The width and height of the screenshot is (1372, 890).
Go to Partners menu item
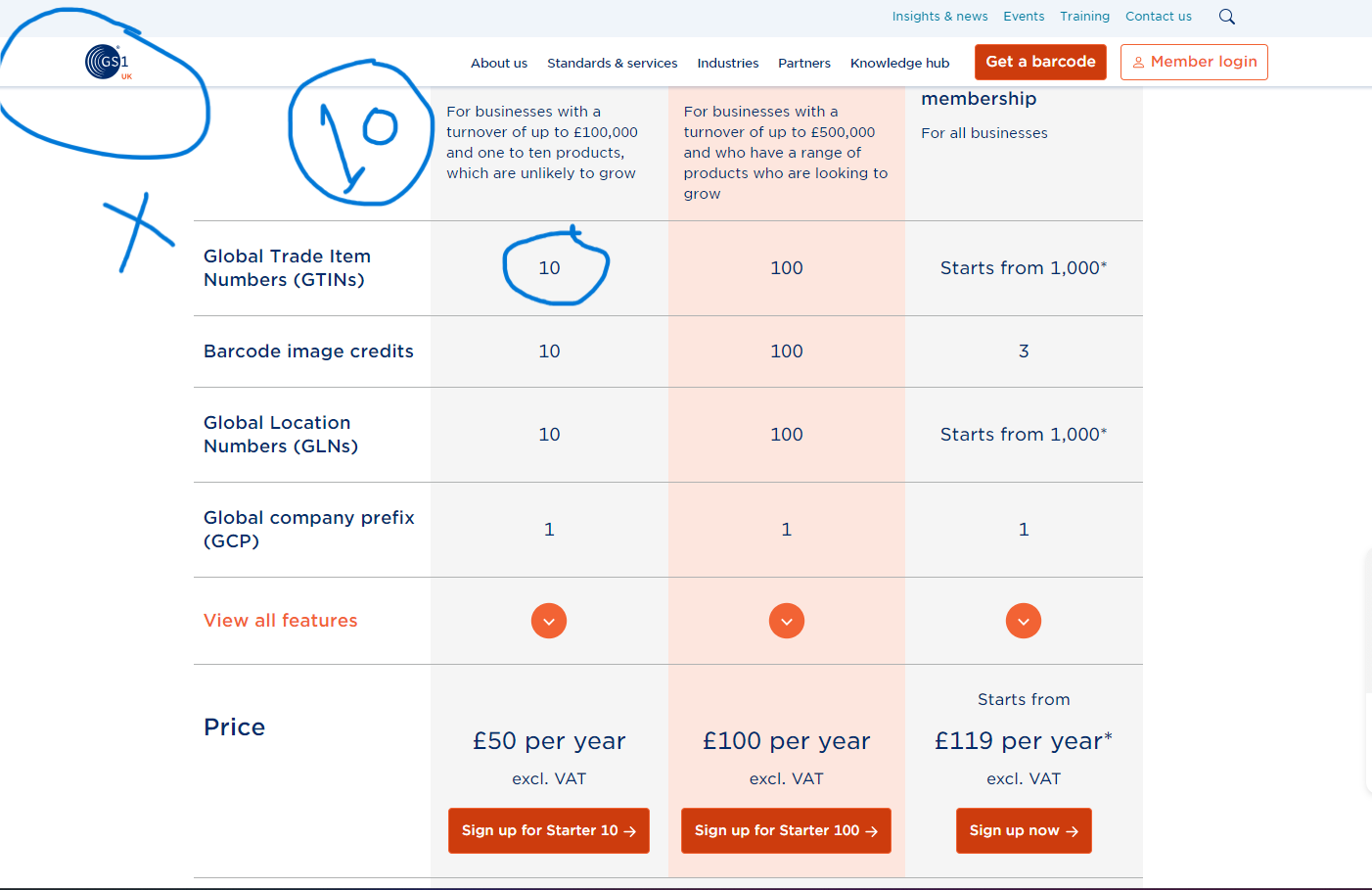(x=804, y=63)
